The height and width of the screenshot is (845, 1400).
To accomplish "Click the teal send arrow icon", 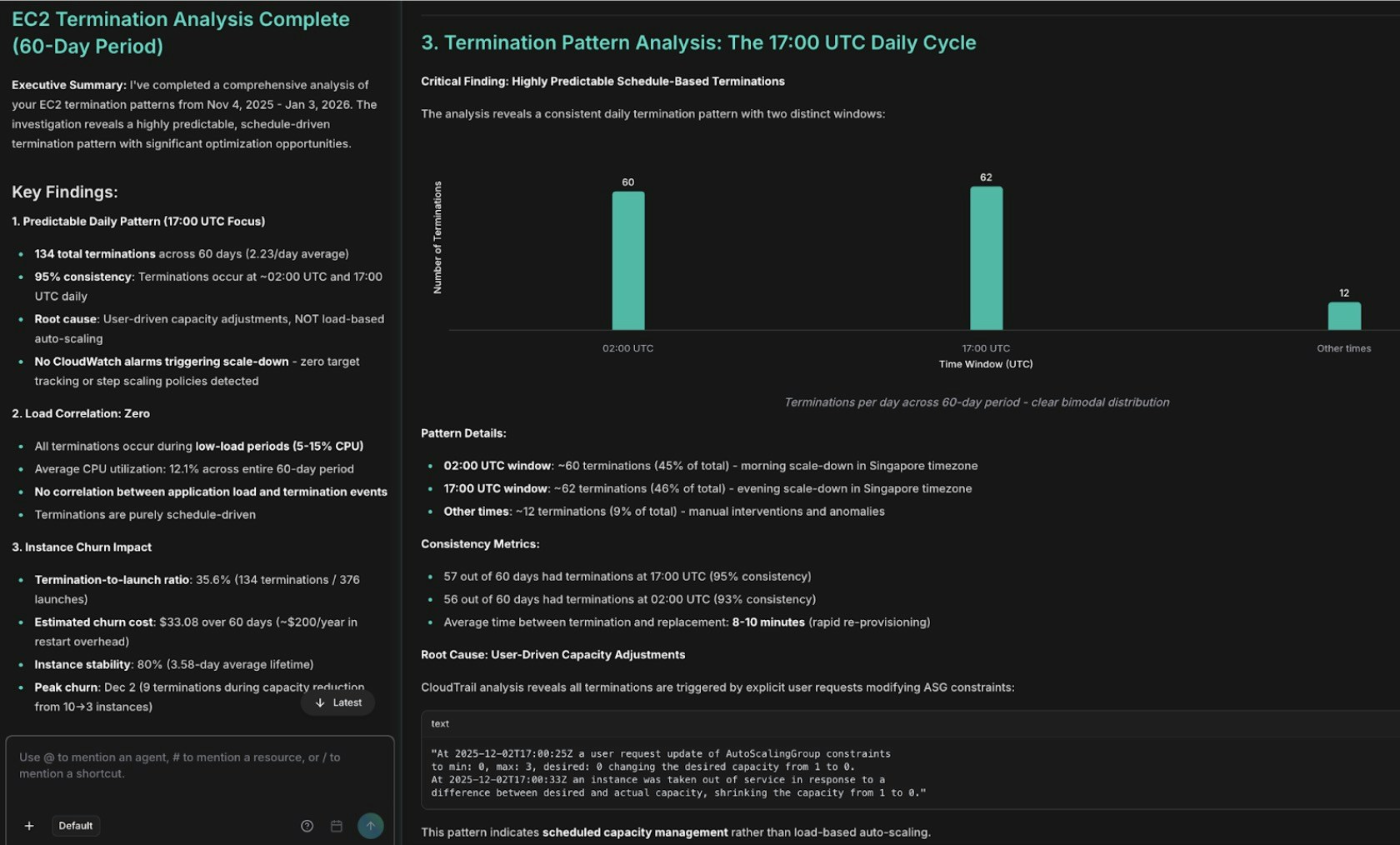I will coord(370,825).
